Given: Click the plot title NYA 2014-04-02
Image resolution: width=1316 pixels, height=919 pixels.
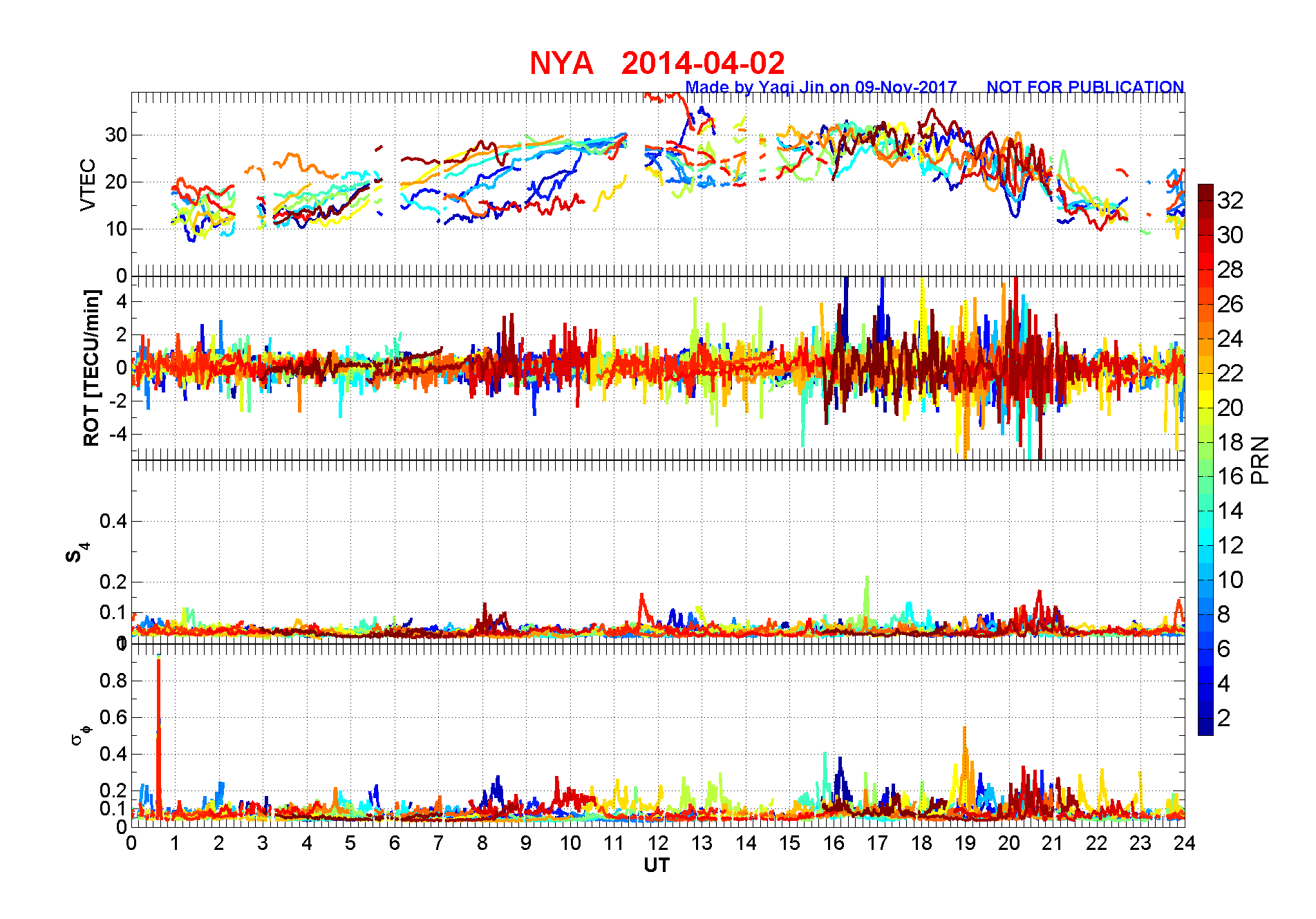Looking at the screenshot, I should pyautogui.click(x=657, y=64).
